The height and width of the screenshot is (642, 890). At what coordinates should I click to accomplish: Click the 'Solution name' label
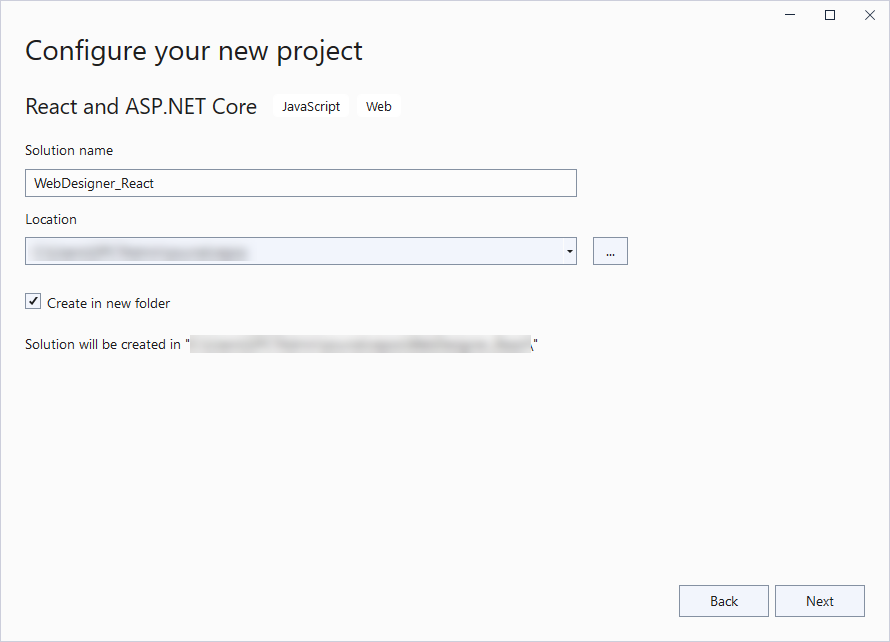pos(69,150)
